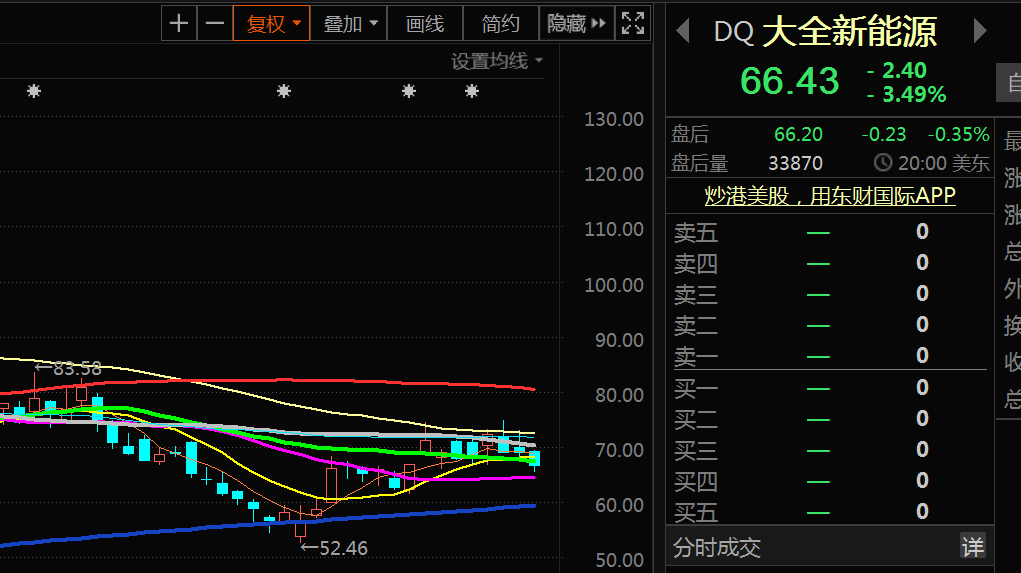Viewport: 1021px width, 573px height.
Task: Toggle fullscreen chart icon
Action: click(633, 24)
